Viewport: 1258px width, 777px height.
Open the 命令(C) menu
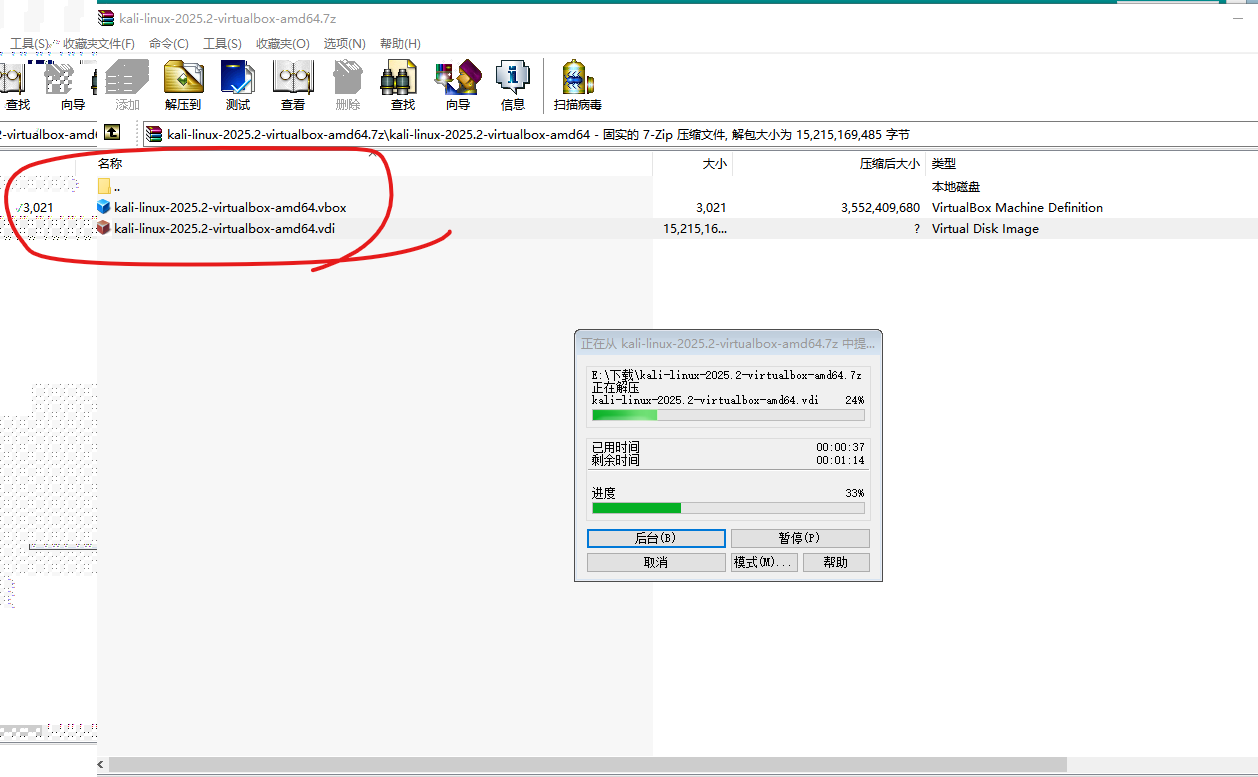click(169, 44)
